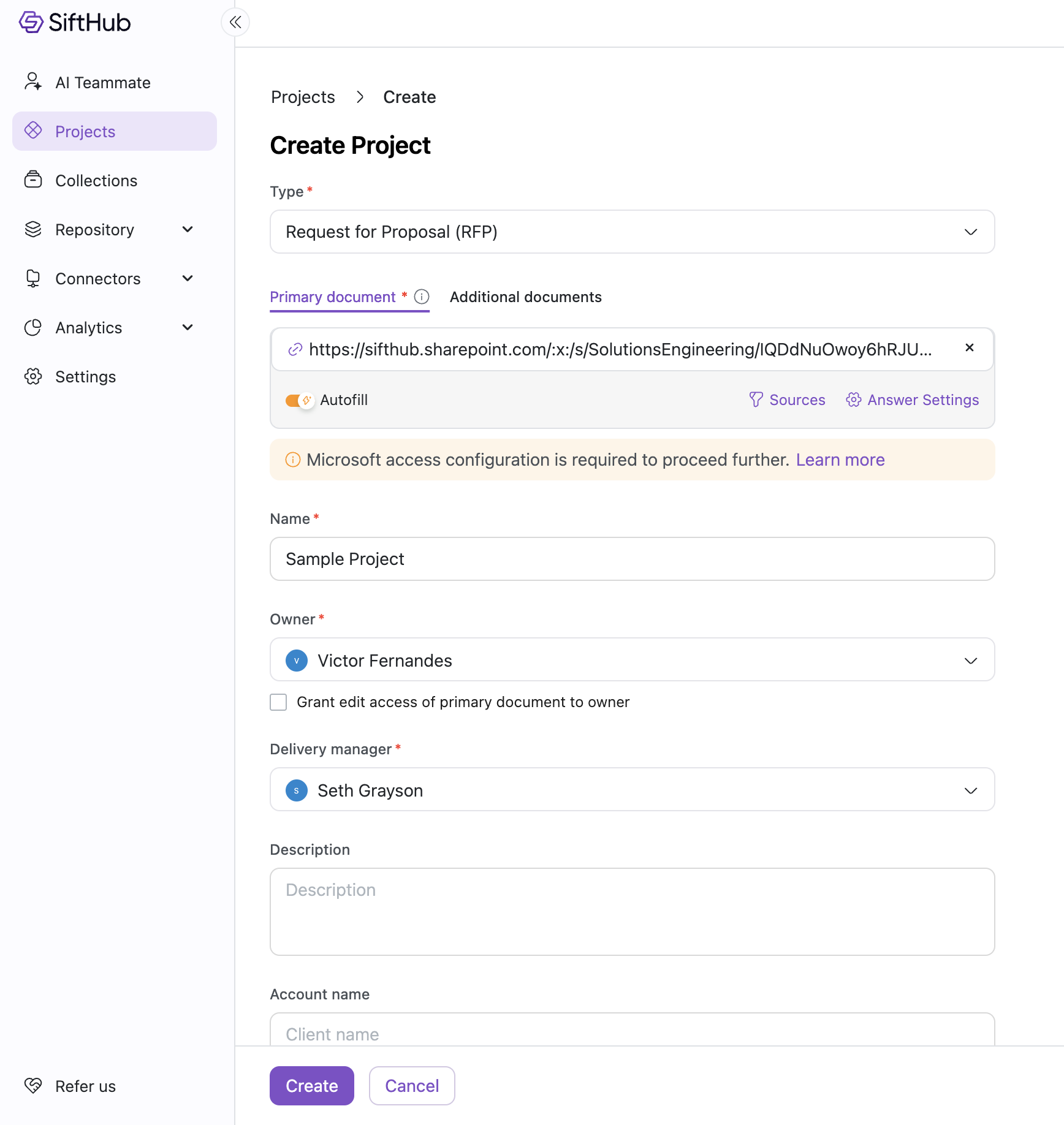Viewport: 1064px width, 1125px height.
Task: Click the Primary document info icon
Action: (x=422, y=297)
